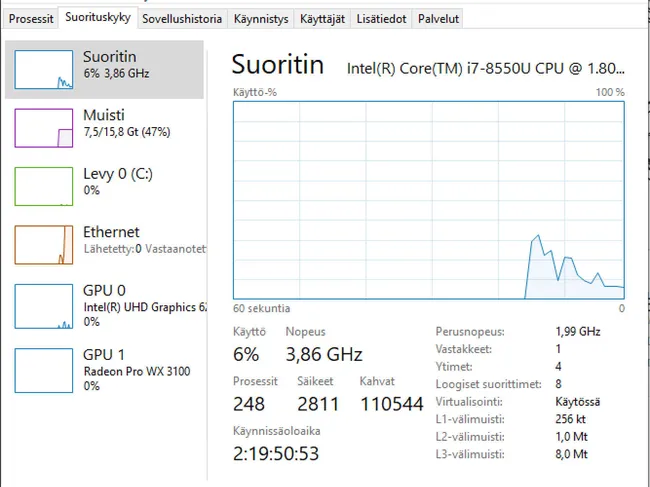Click the Käynnissäoloaika uptime value
This screenshot has height=487, width=650.
click(275, 453)
